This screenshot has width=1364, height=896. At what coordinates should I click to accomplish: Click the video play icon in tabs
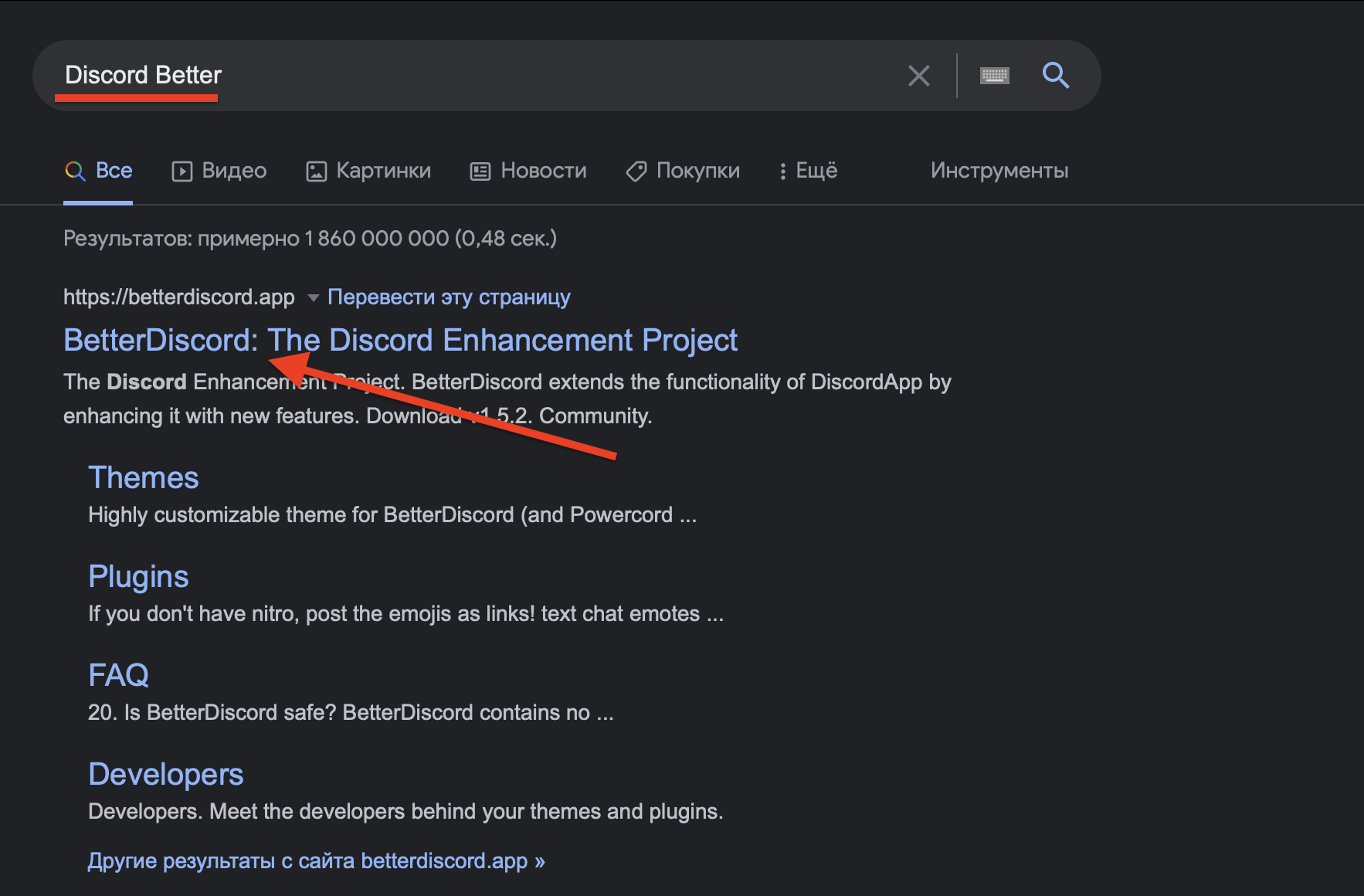click(182, 171)
